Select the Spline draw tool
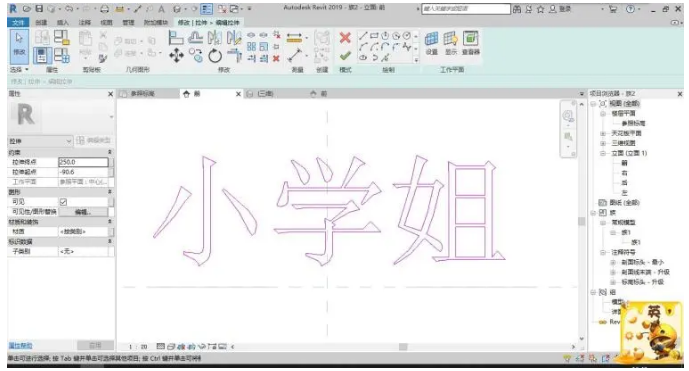This screenshot has height=371, width=689. [407, 47]
